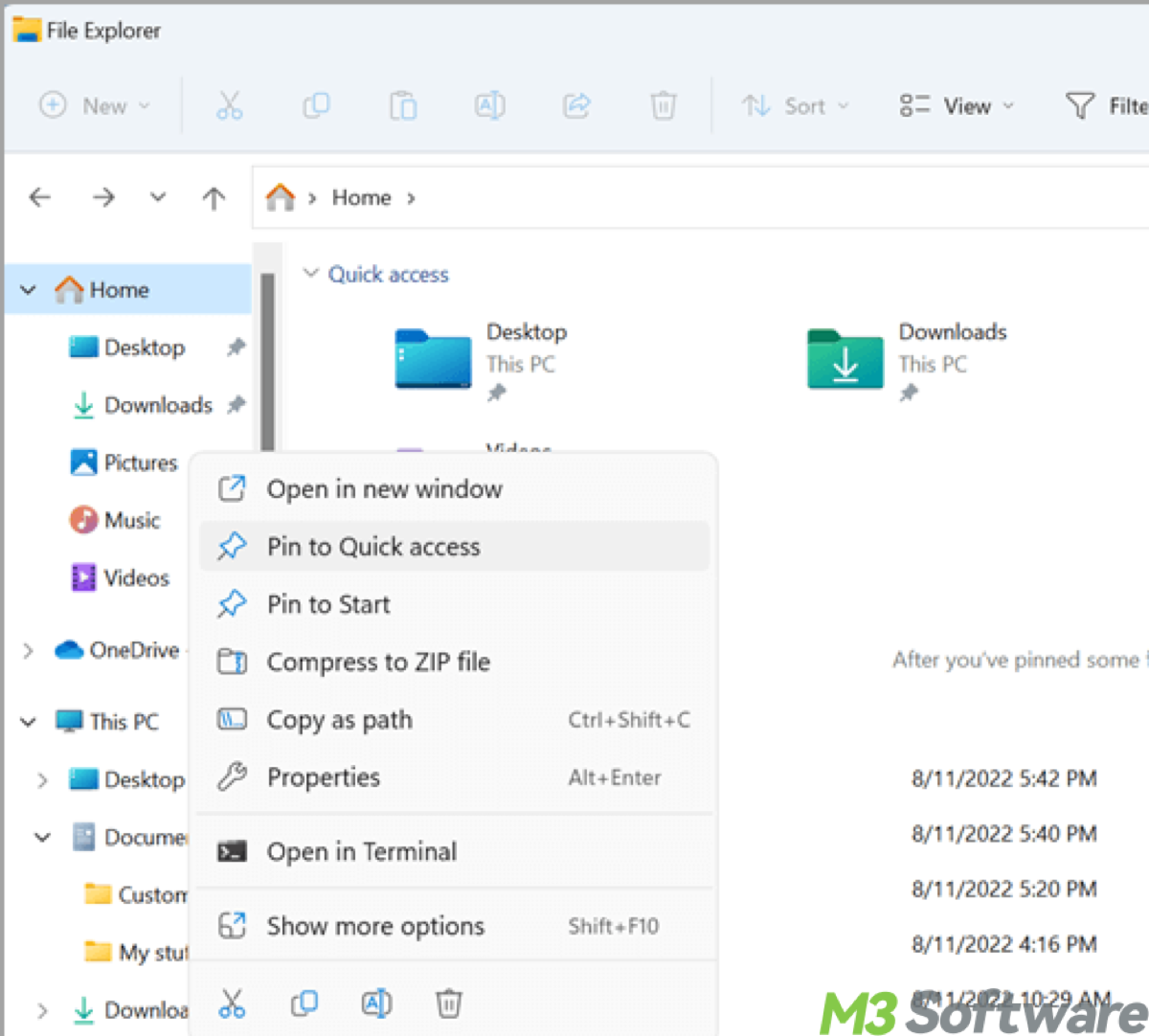Click the 8/11/2022 5:20 PM date entry

point(1003,890)
